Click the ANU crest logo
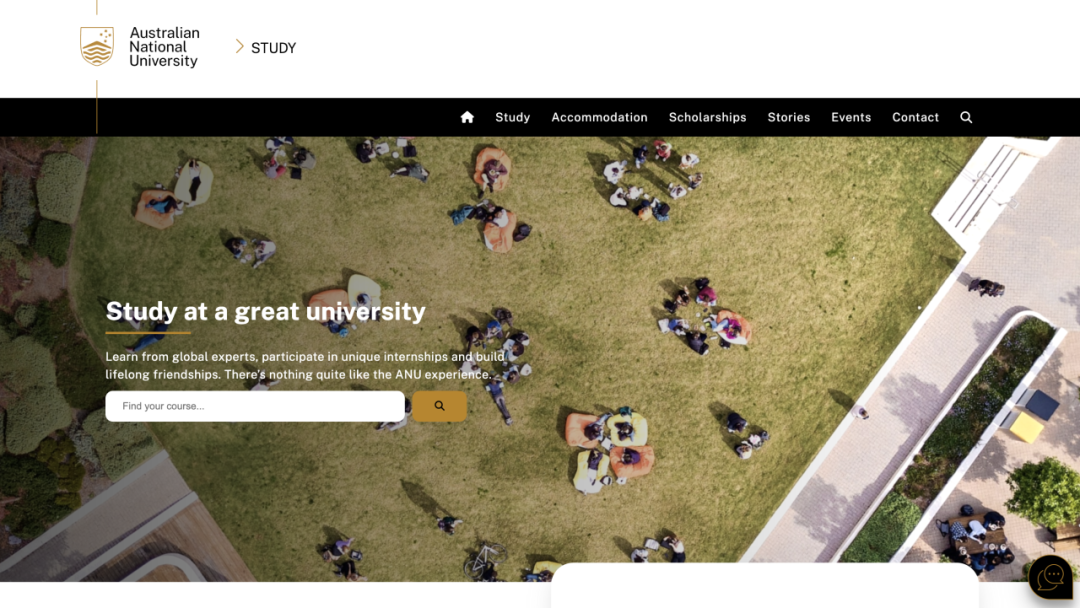This screenshot has height=608, width=1080. [x=97, y=47]
